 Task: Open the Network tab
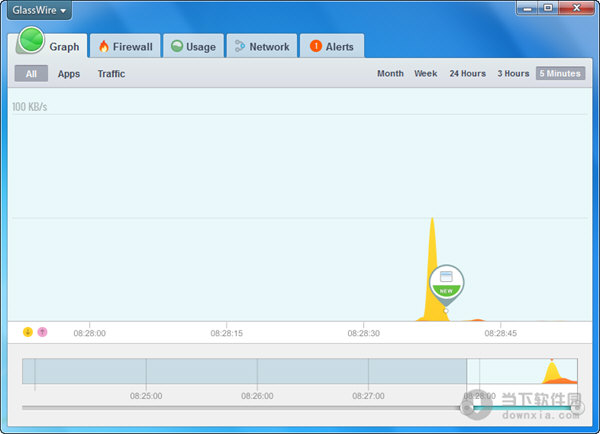tap(262, 46)
